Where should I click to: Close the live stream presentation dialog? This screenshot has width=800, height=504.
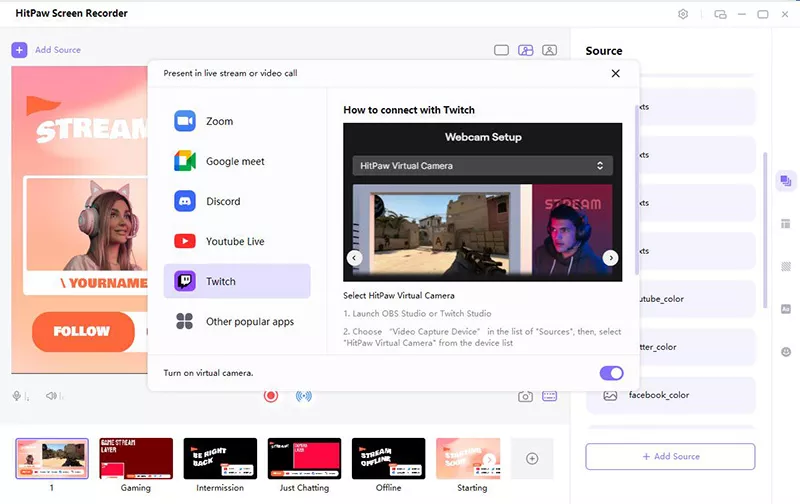(x=616, y=73)
